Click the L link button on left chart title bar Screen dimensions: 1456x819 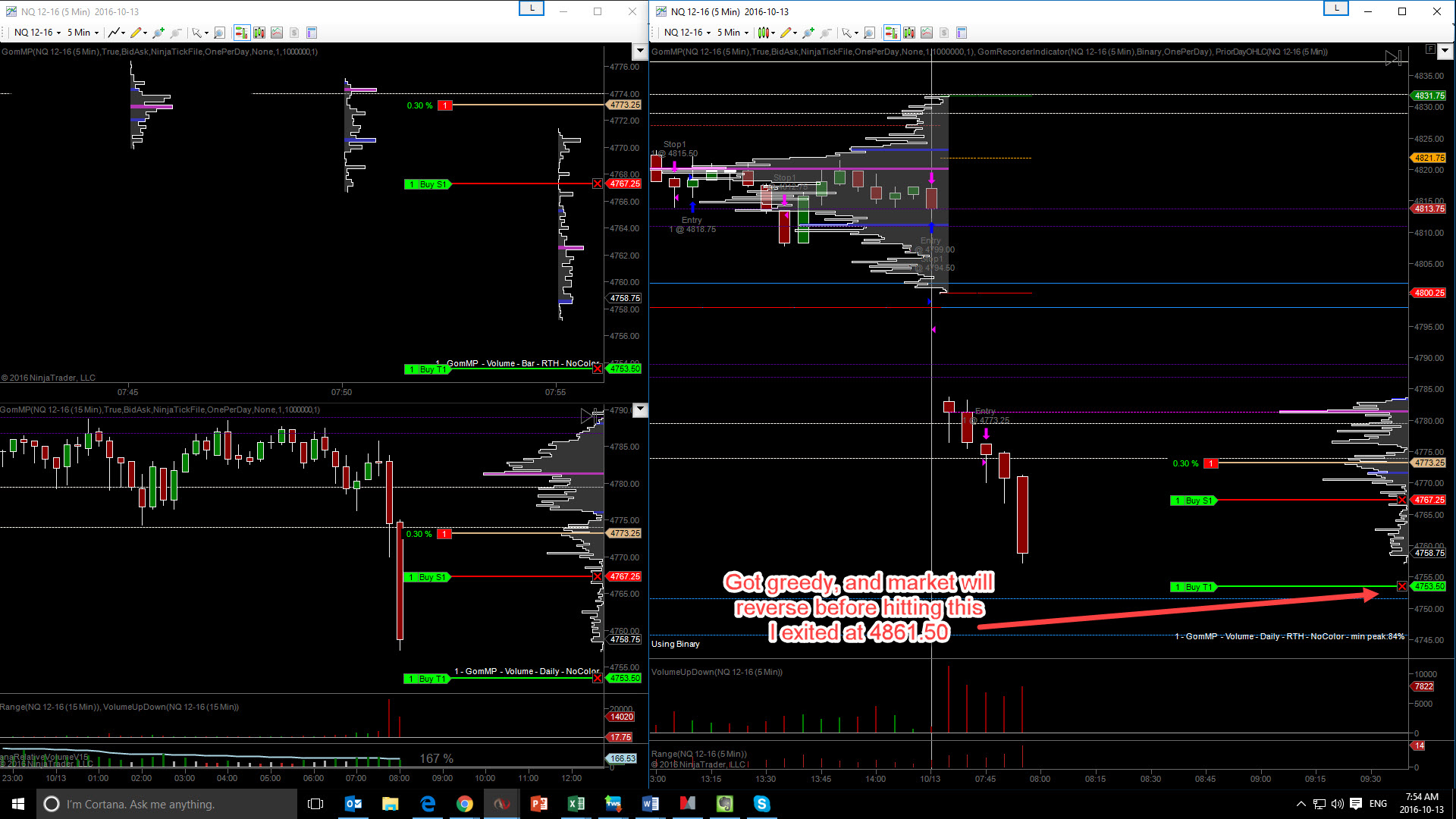coord(532,8)
